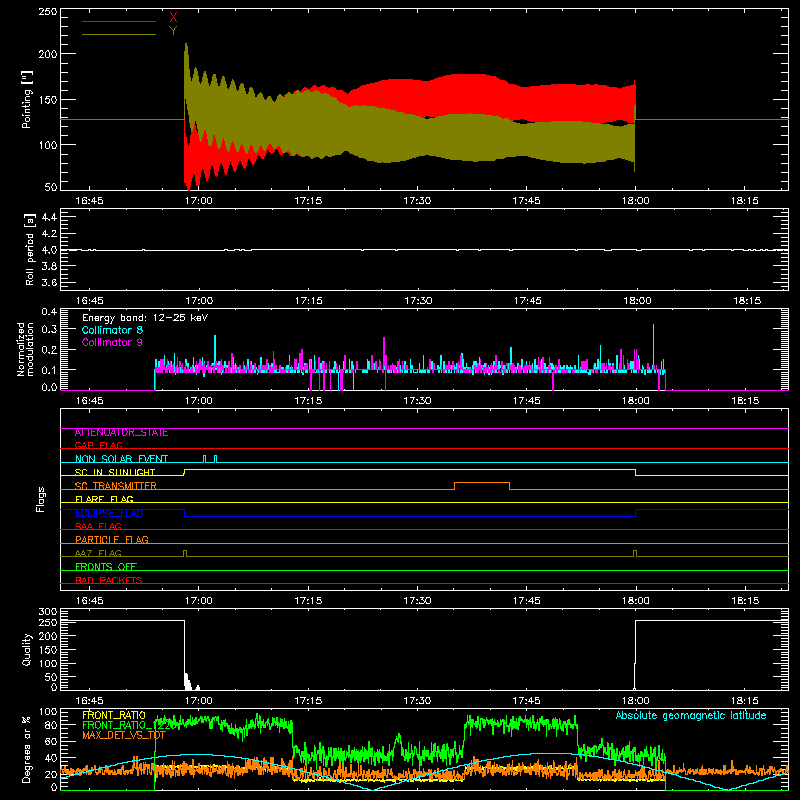This screenshot has width=800, height=800.
Task: Click the 0.3 tick on modulation axis
Action: pyautogui.click(x=49, y=330)
